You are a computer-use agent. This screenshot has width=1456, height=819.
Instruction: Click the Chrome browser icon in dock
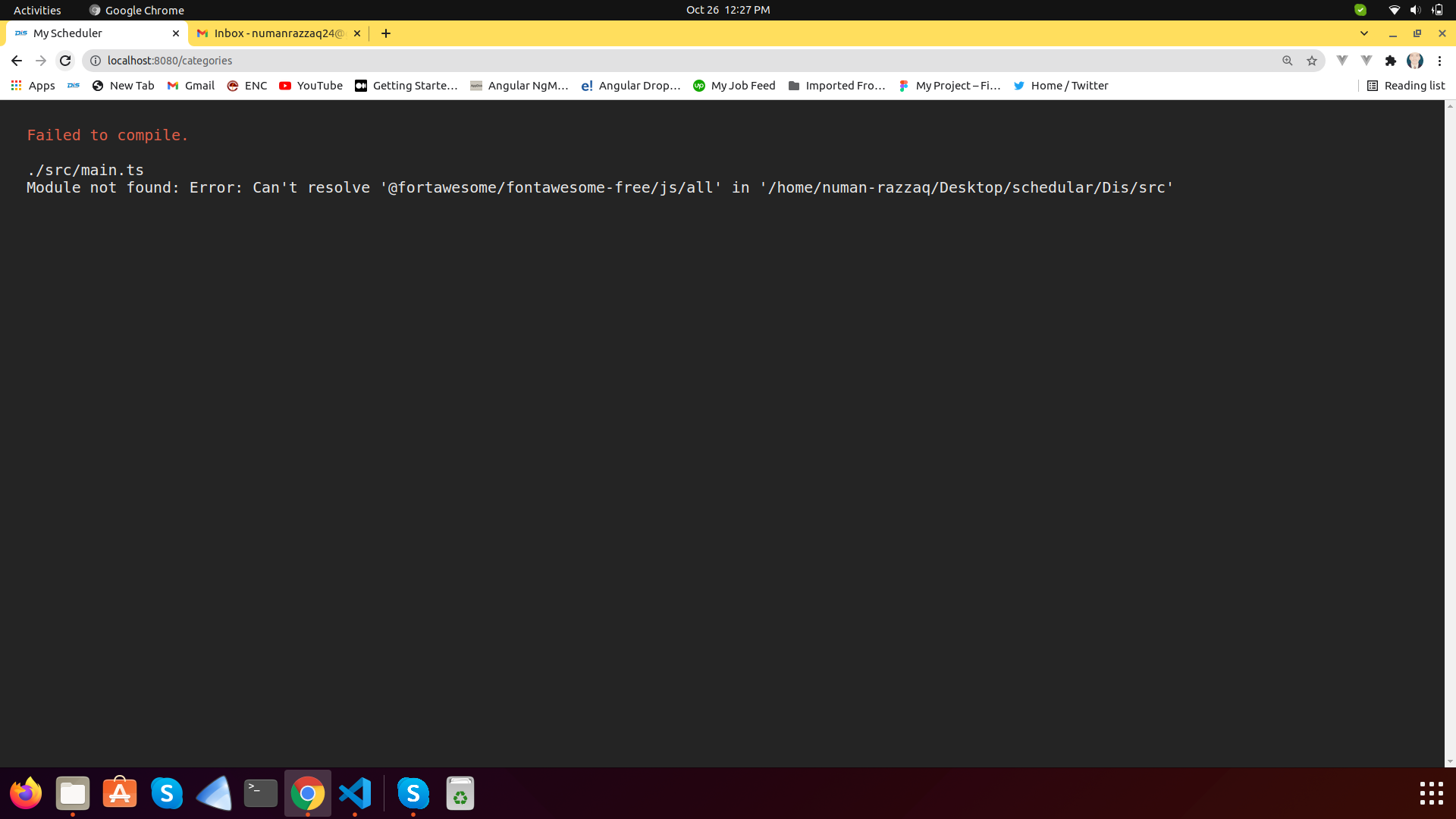tap(308, 793)
